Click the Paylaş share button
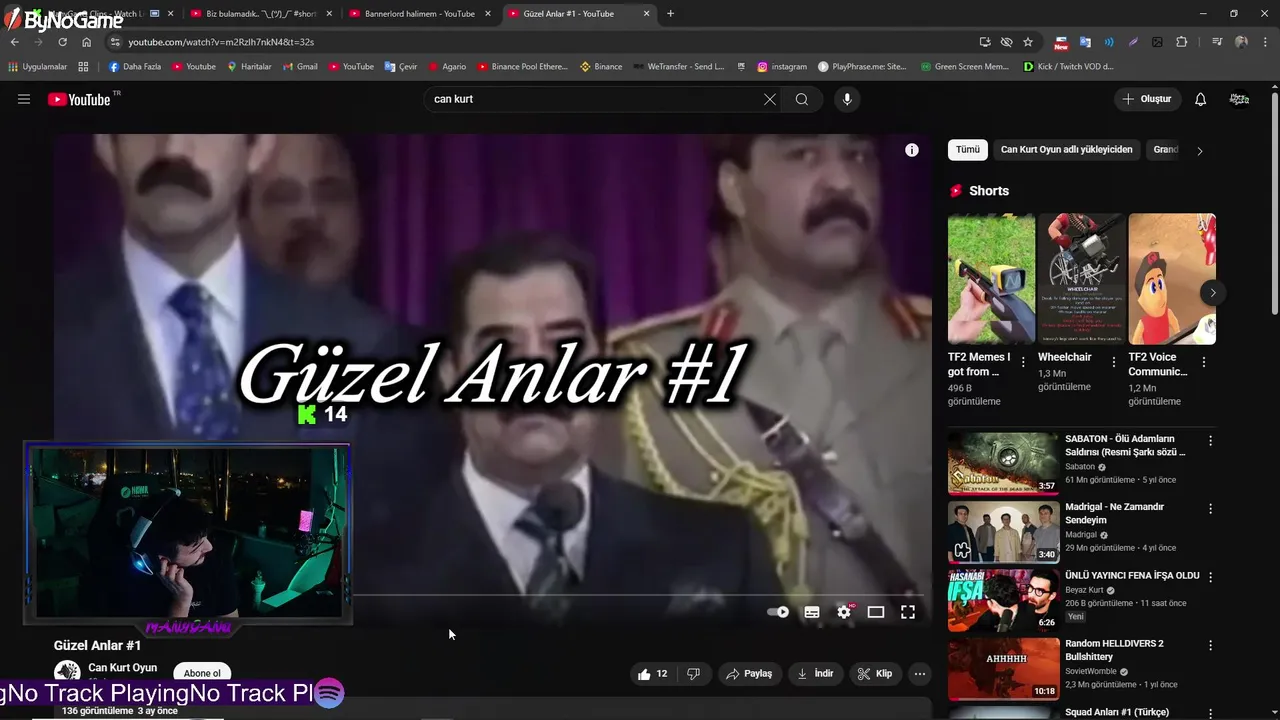This screenshot has width=1280, height=720. (x=749, y=674)
